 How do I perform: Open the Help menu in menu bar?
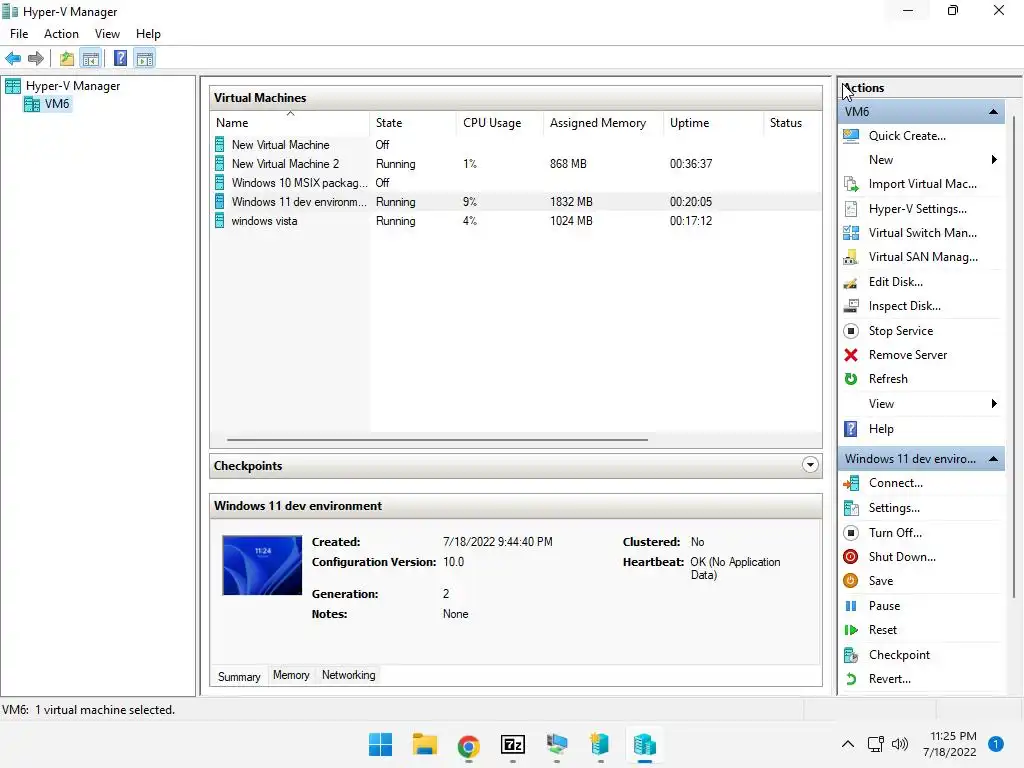pyautogui.click(x=148, y=34)
